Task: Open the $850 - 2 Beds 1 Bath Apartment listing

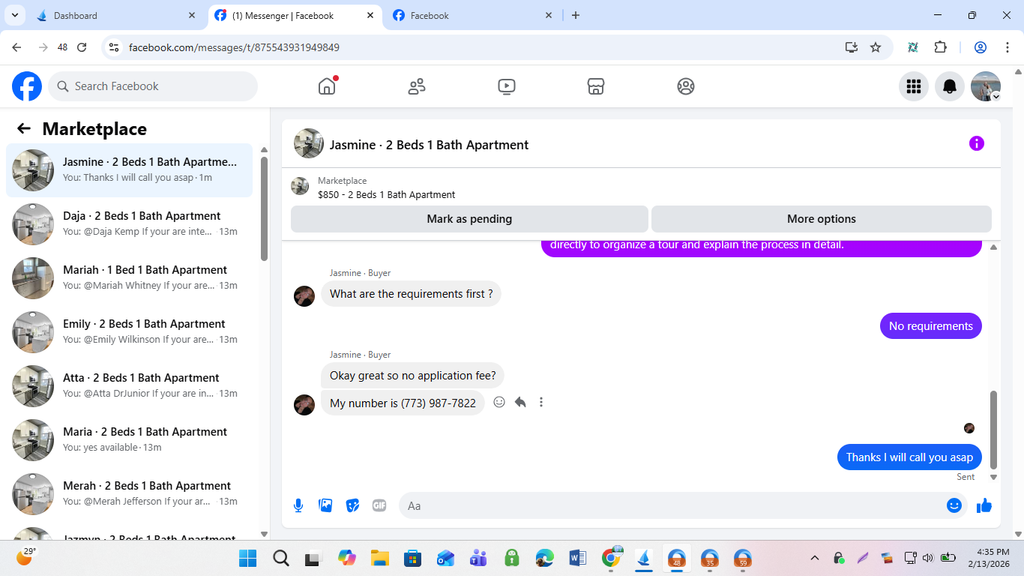Action: [386, 195]
